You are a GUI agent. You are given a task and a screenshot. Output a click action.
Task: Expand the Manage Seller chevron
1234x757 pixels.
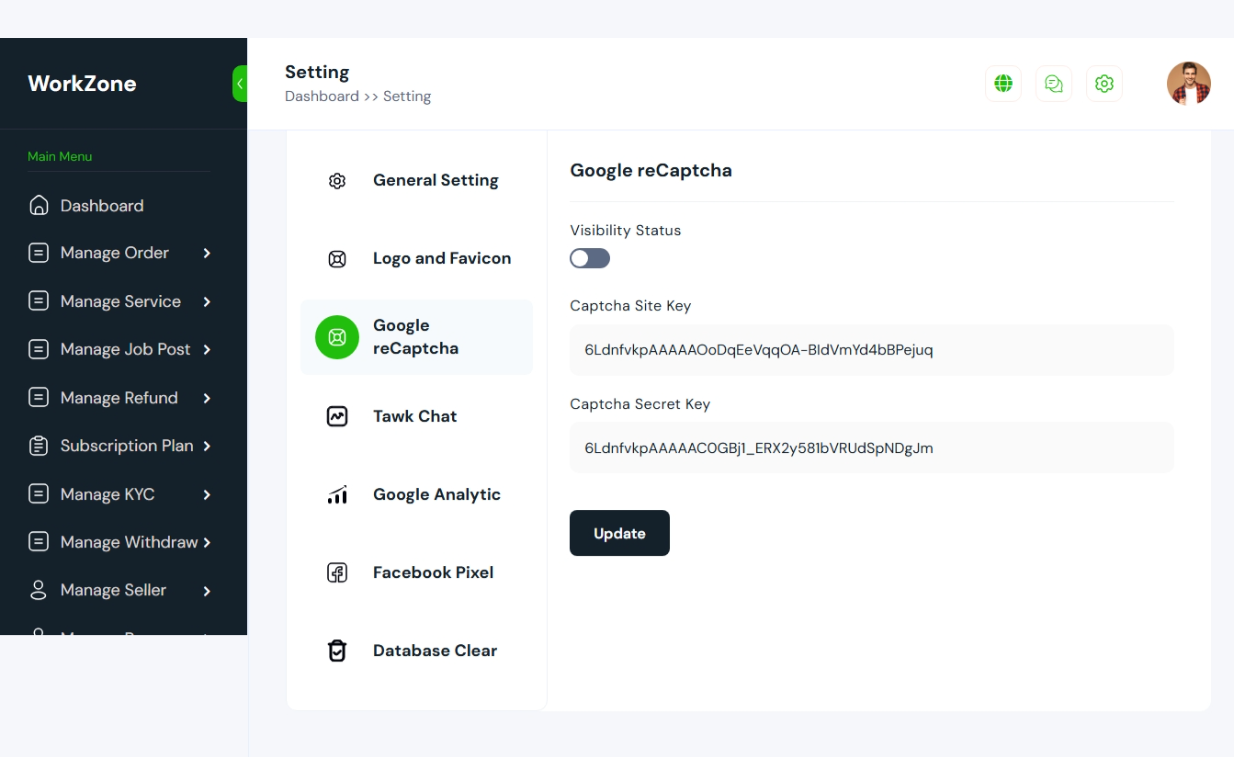(207, 590)
